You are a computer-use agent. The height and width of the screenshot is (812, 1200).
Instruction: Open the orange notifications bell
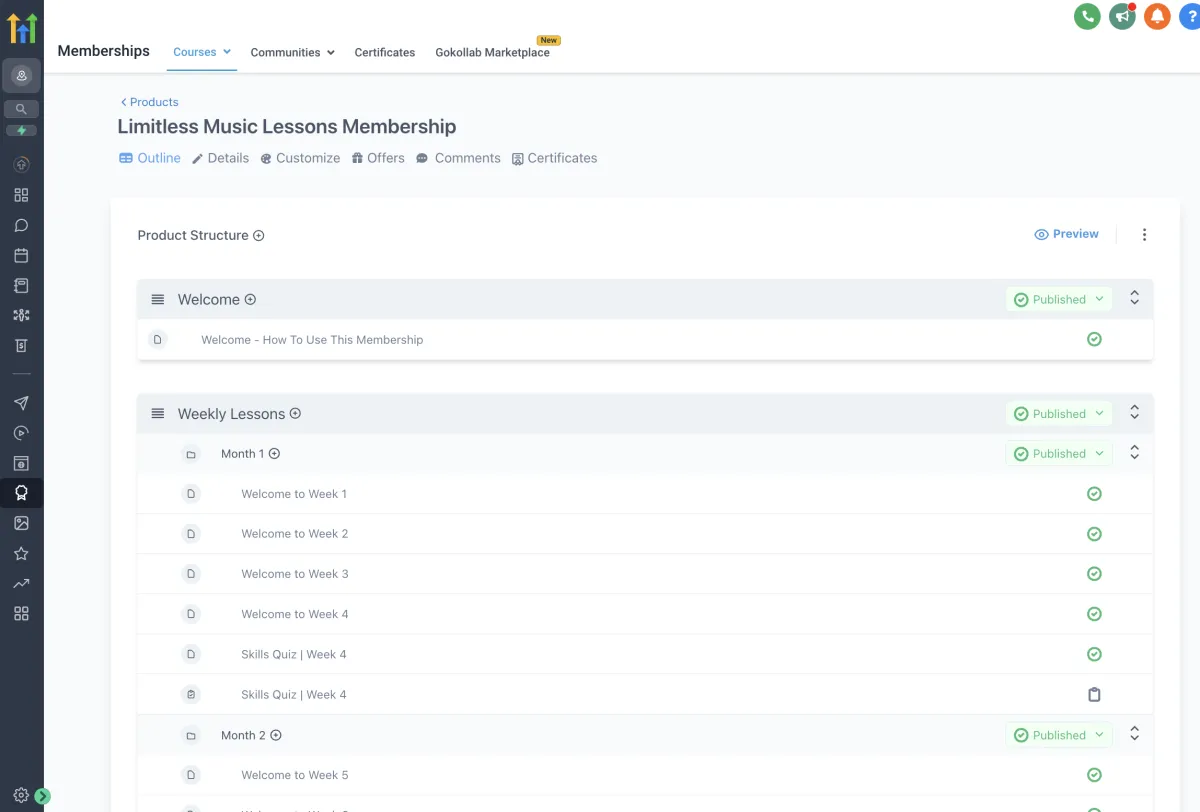point(1157,16)
